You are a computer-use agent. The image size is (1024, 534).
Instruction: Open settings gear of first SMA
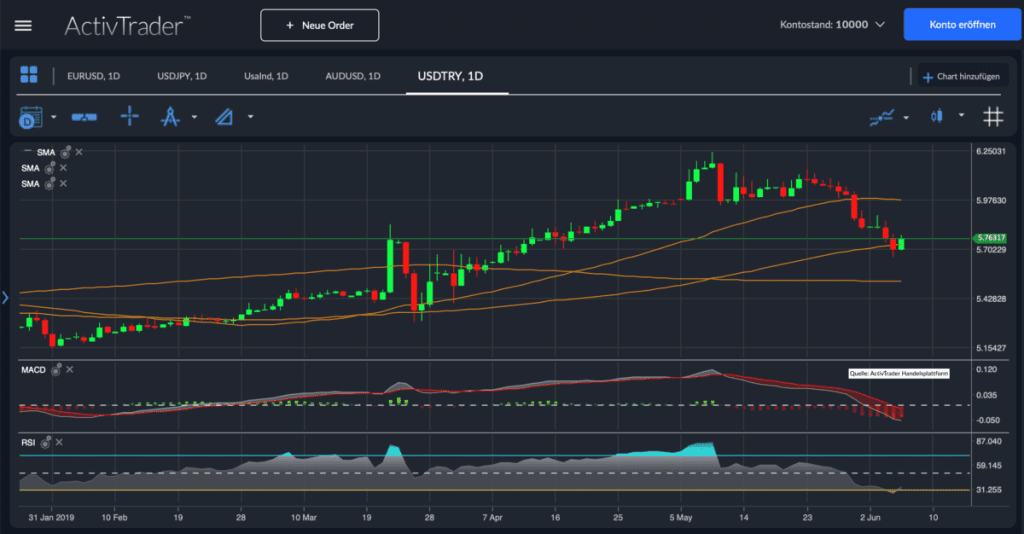65,152
